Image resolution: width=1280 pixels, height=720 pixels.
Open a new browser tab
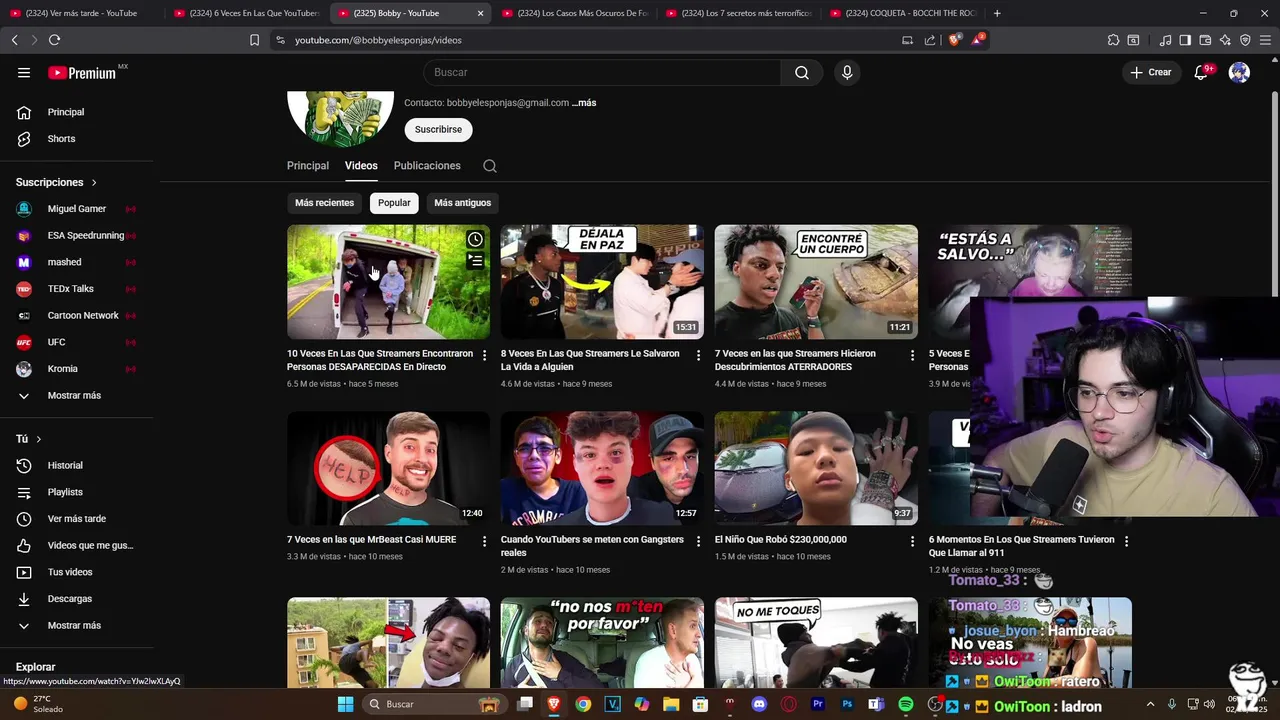pos(997,13)
